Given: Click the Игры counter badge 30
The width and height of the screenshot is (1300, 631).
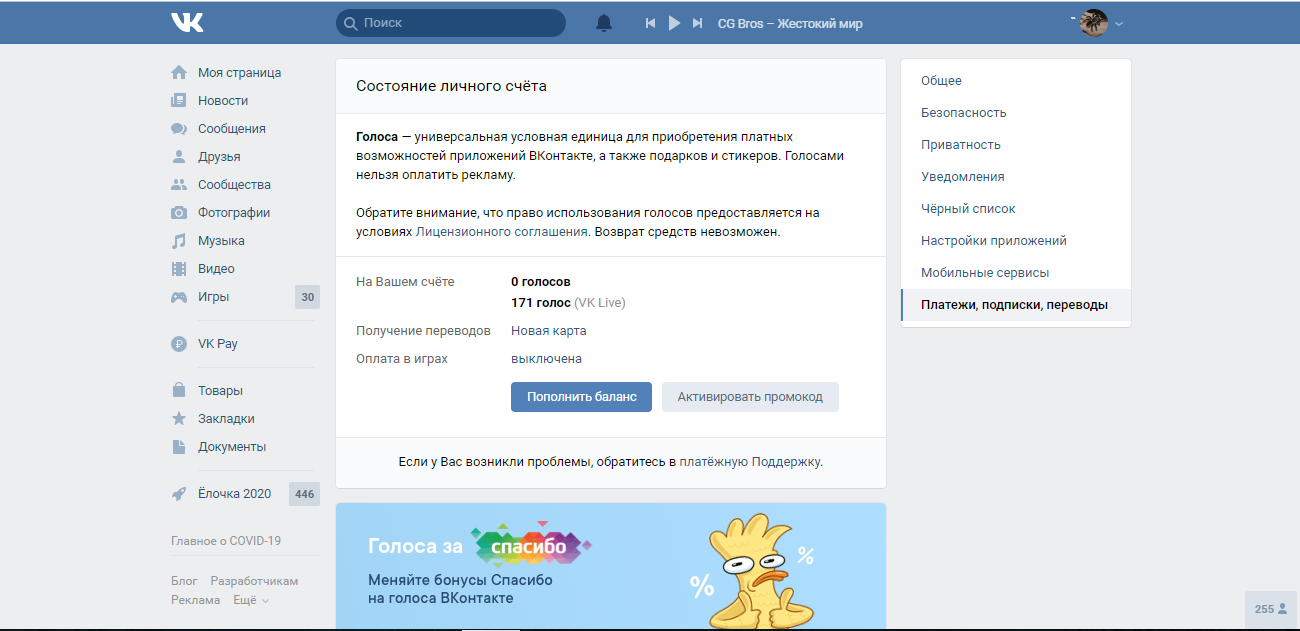Looking at the screenshot, I should 308,296.
